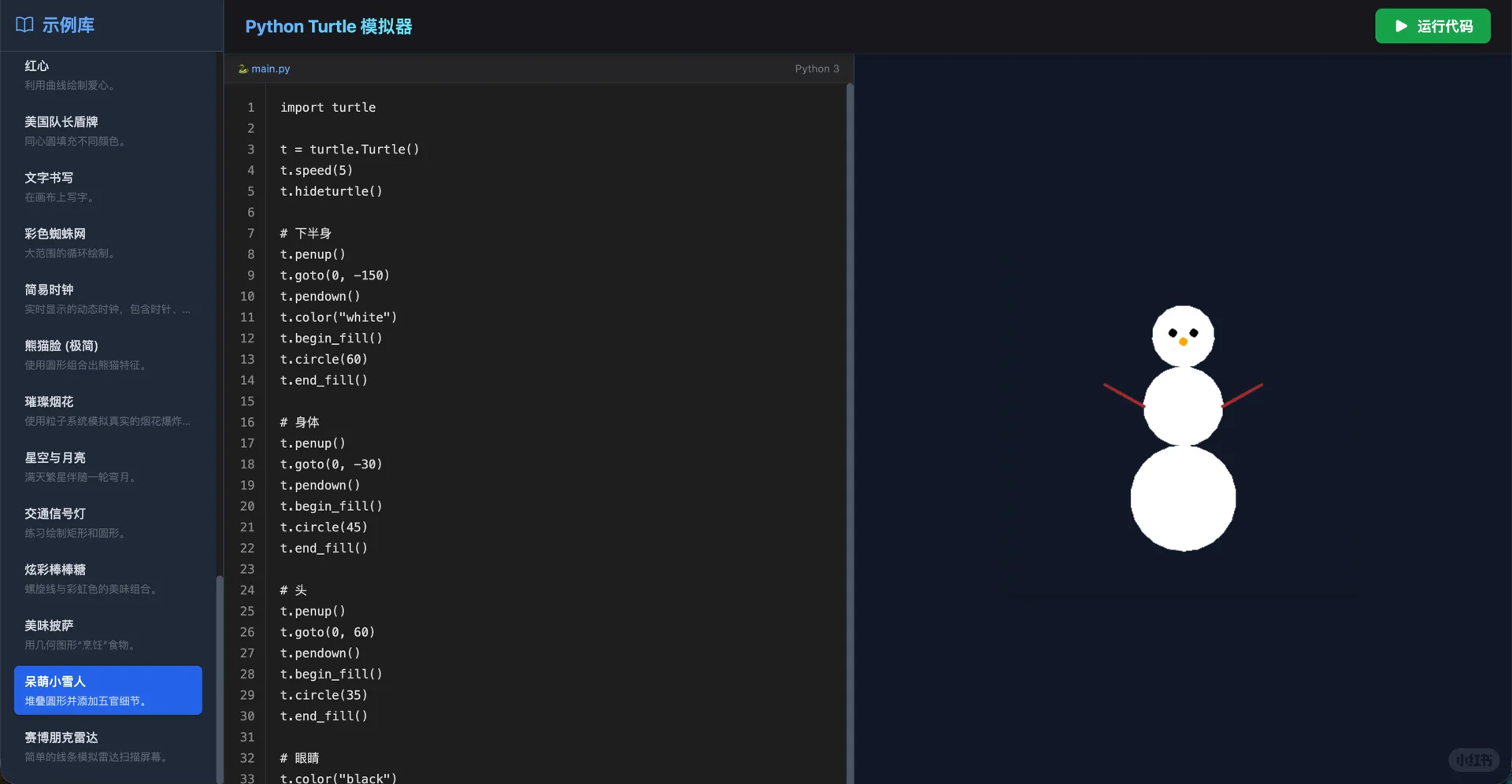Image resolution: width=1512 pixels, height=784 pixels.
Task: Click the Python logo icon on main.py tab
Action: coord(243,68)
